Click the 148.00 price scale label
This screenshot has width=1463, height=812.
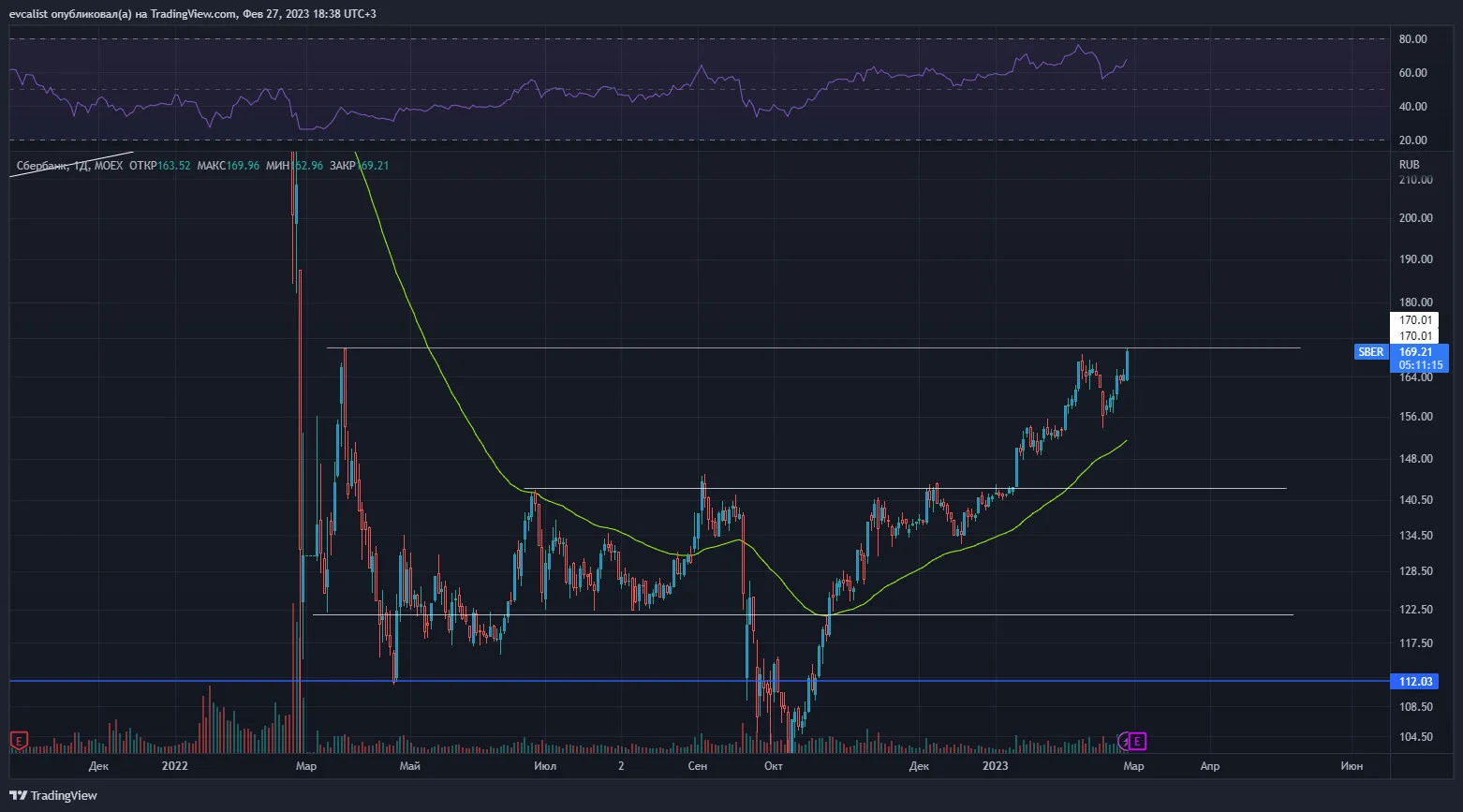click(1415, 459)
